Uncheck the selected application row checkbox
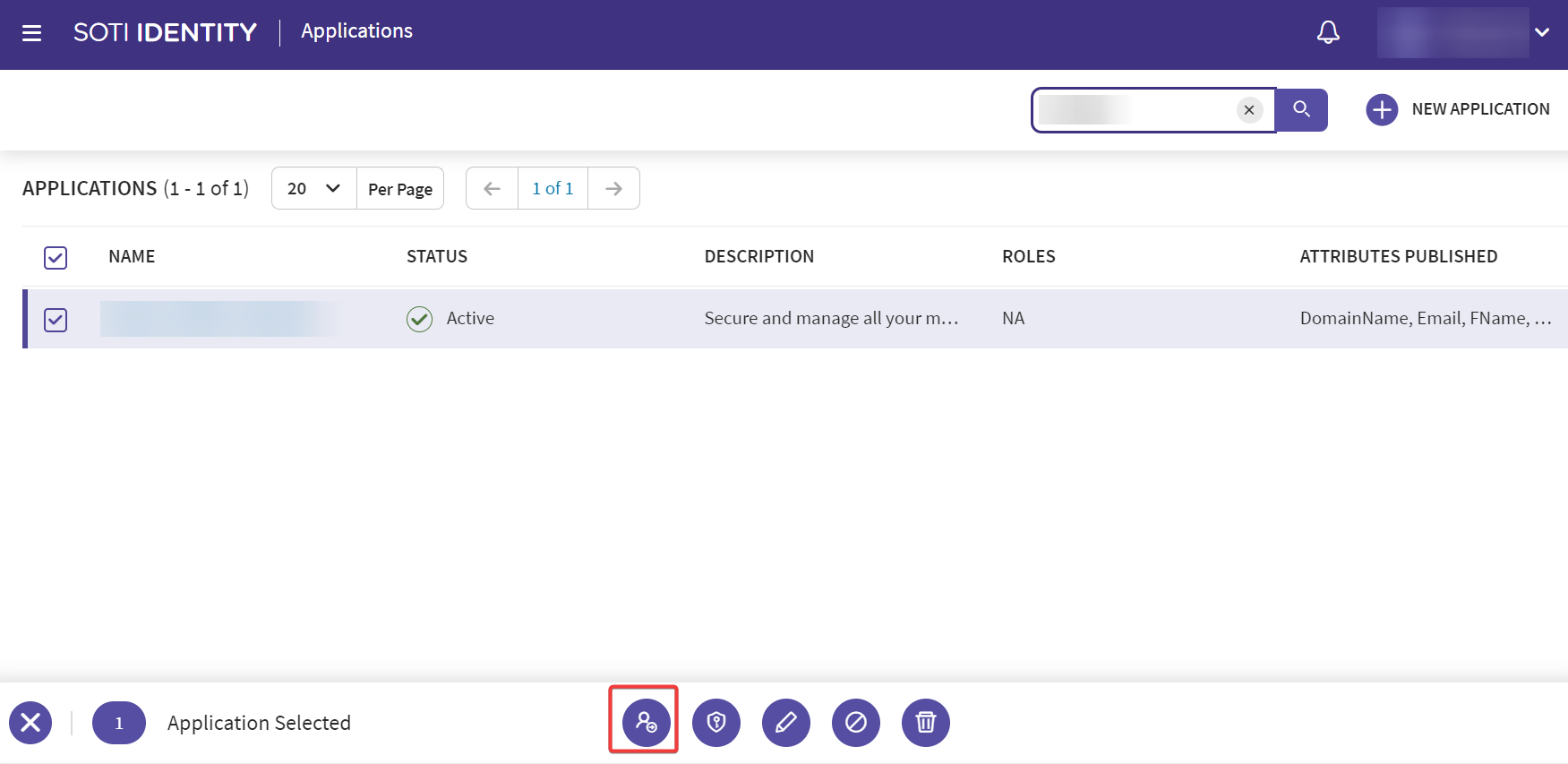 point(56,320)
